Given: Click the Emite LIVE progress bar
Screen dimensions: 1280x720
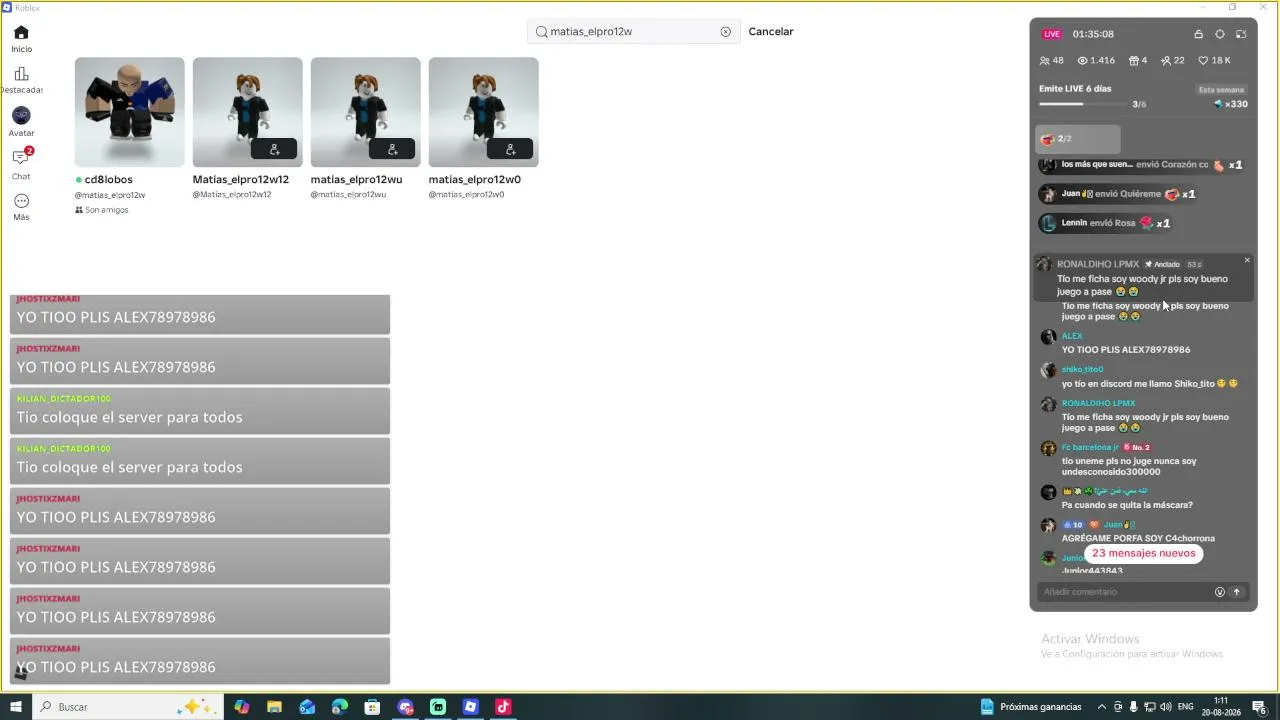Looking at the screenshot, I should tap(1083, 103).
